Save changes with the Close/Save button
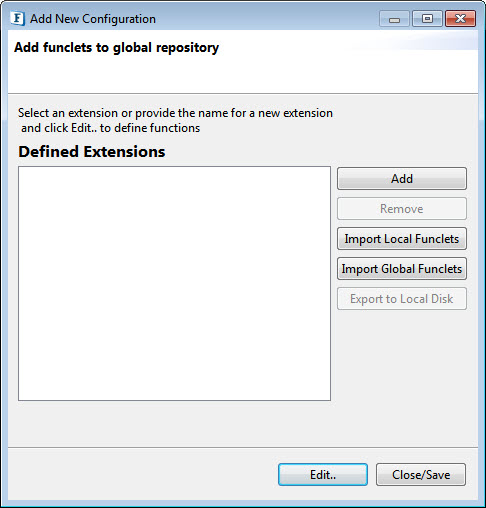486x508 pixels. 421,474
